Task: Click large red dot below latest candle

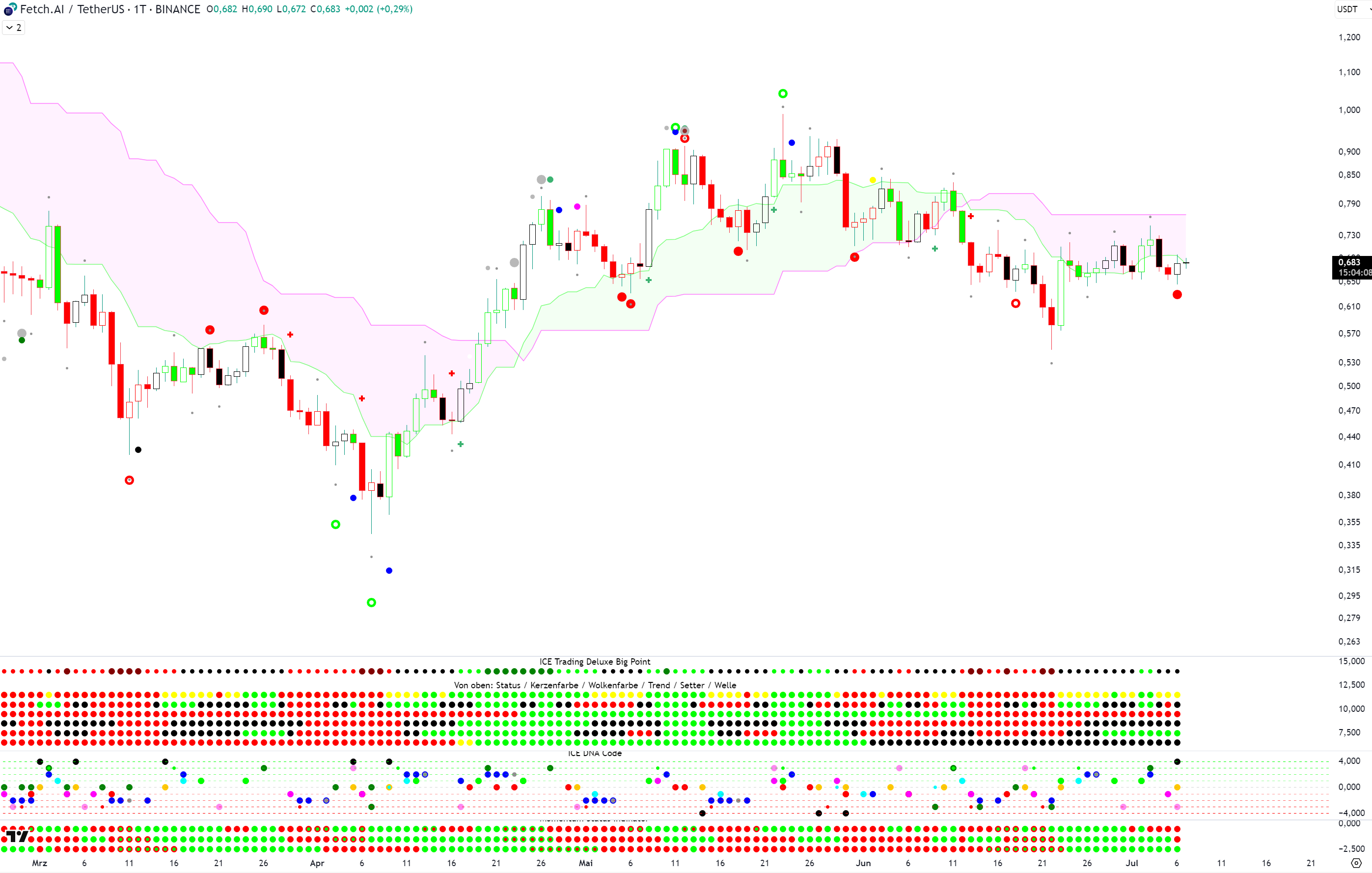Action: click(x=1177, y=295)
